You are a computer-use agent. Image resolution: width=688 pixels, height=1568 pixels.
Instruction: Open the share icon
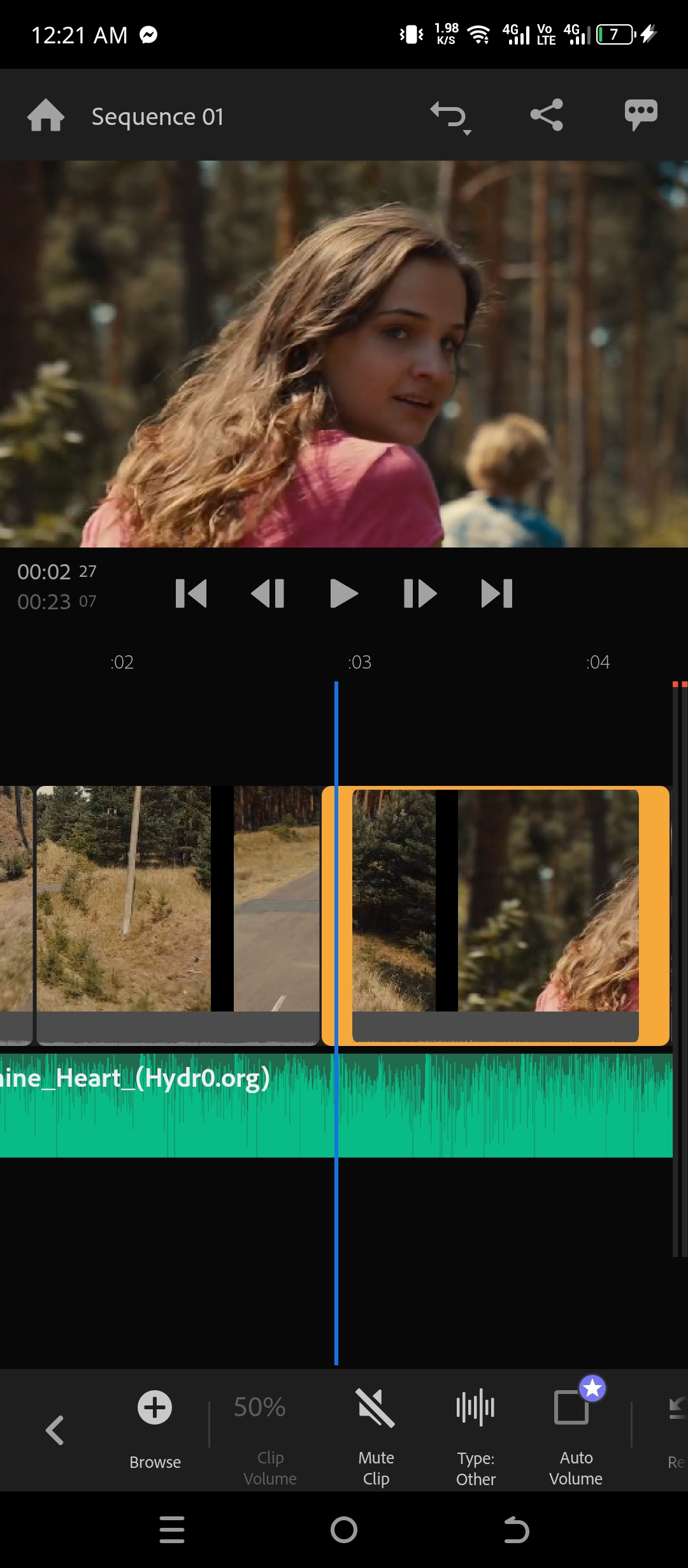(x=547, y=115)
